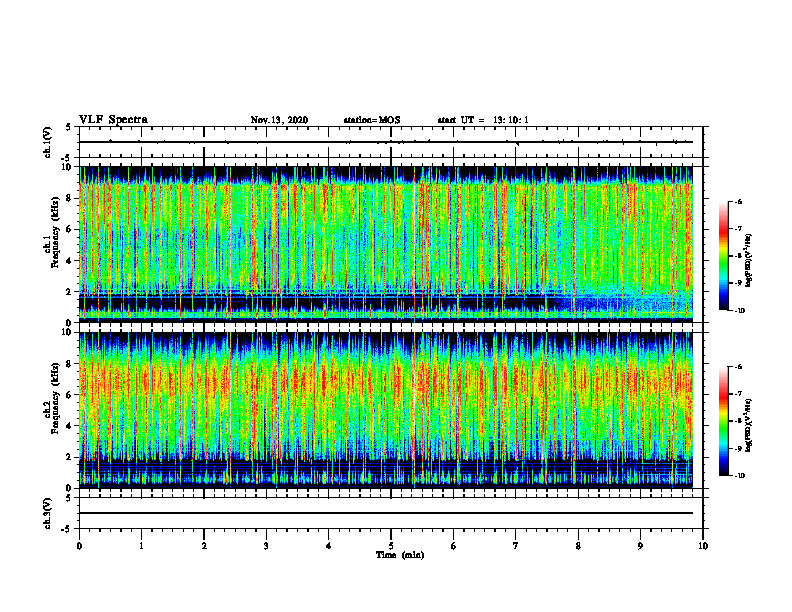
Task: Click time axis tick label "5"
Action: 391,546
